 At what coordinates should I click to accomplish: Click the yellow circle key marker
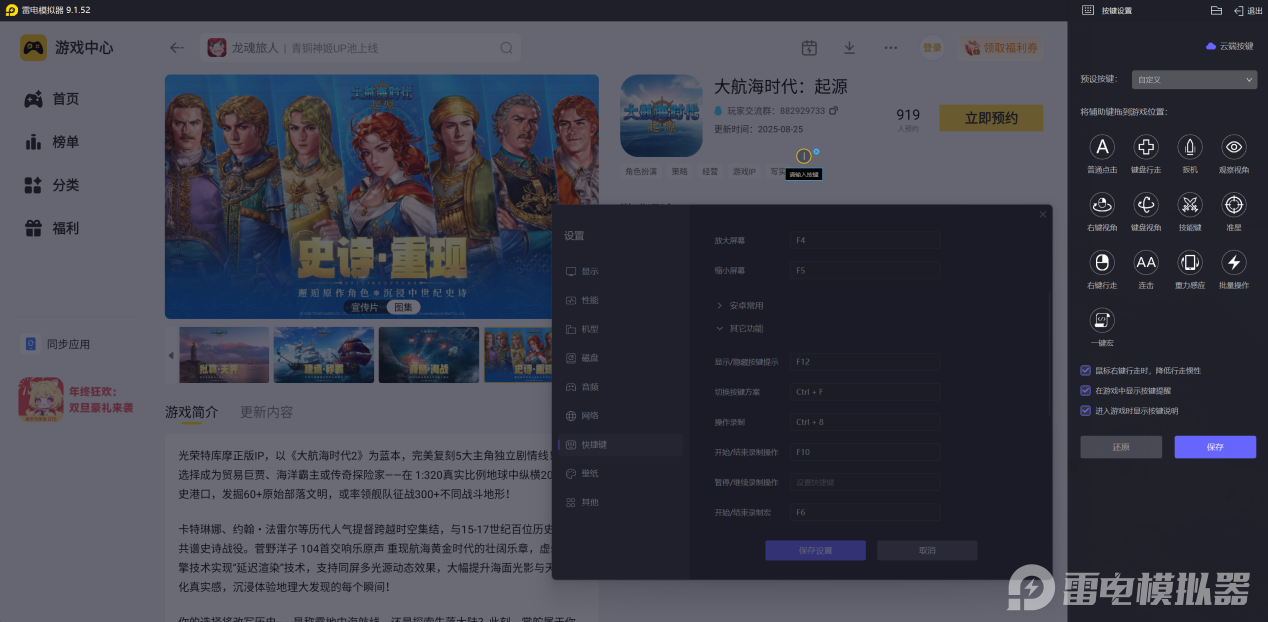point(803,156)
